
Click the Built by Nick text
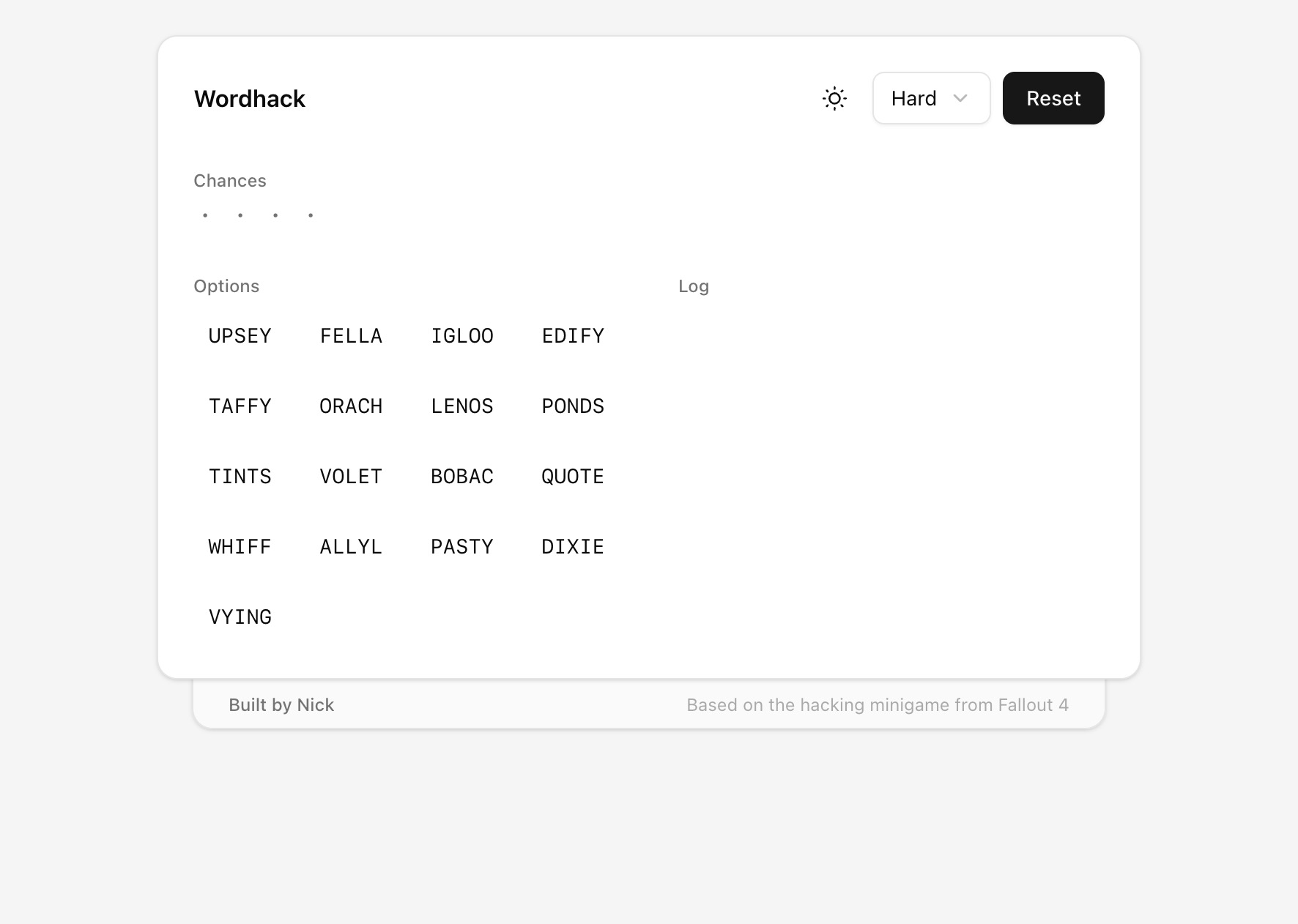[281, 704]
